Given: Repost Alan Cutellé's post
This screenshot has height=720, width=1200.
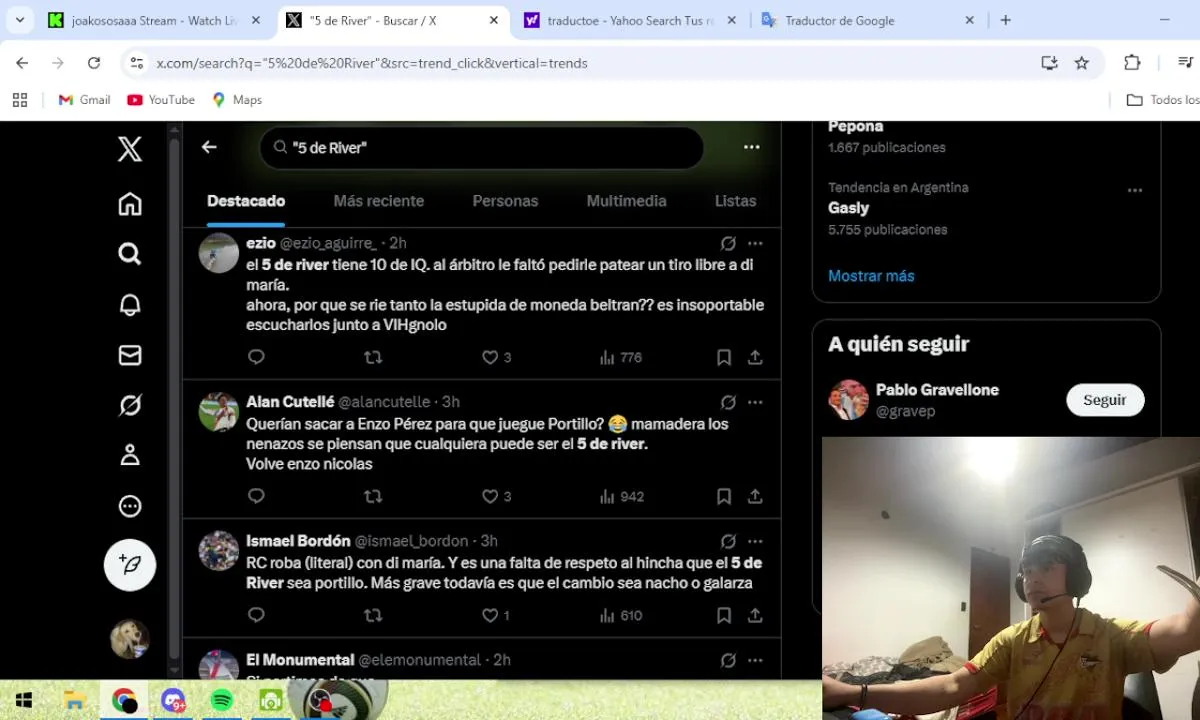Looking at the screenshot, I should coord(373,496).
